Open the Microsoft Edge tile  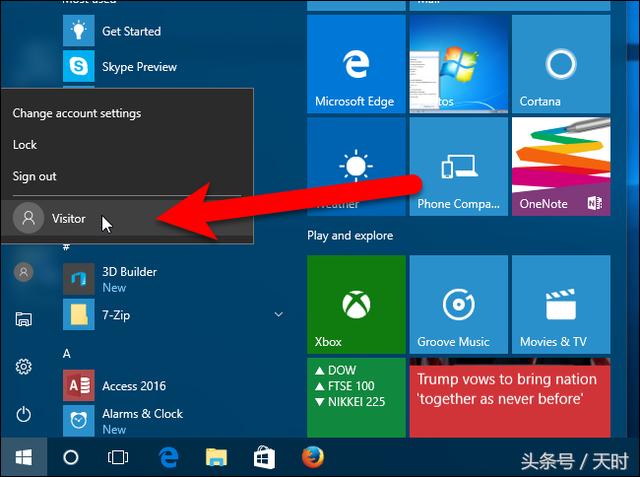(x=356, y=64)
